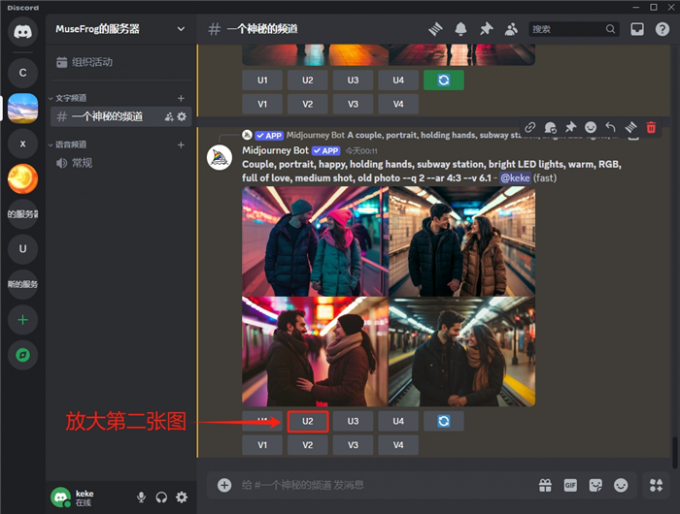Viewport: 680px width, 514px height.
Task: Click U3 under the lower image grid
Action: pos(353,421)
